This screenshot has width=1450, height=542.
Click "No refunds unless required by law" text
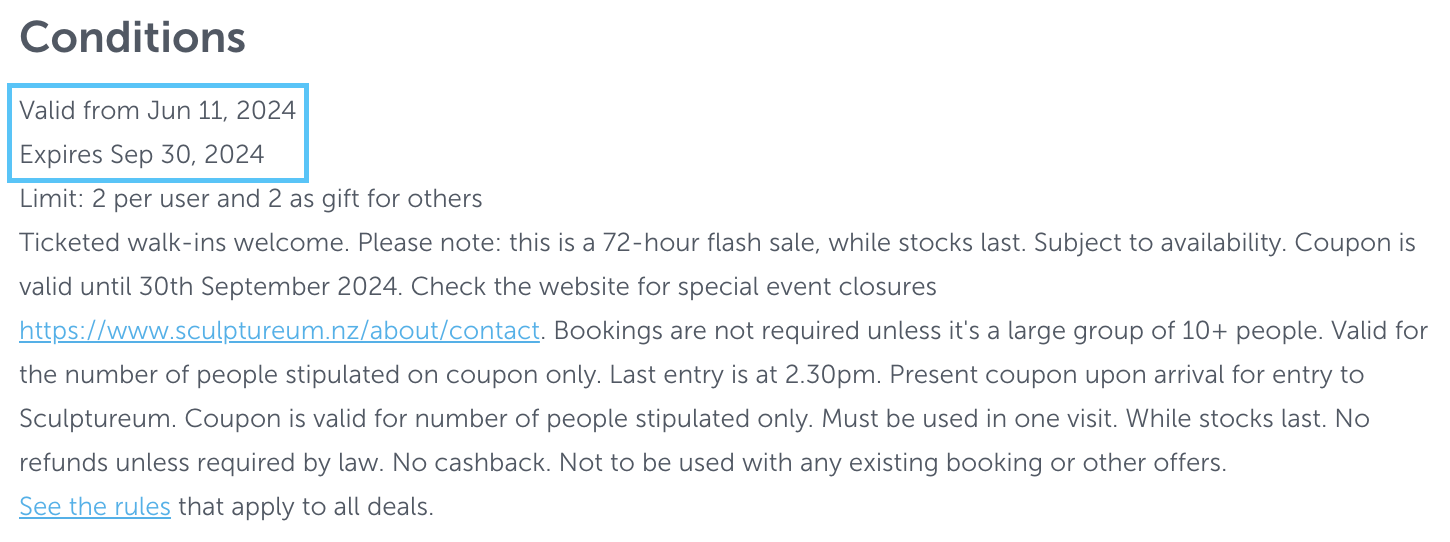coord(200,462)
